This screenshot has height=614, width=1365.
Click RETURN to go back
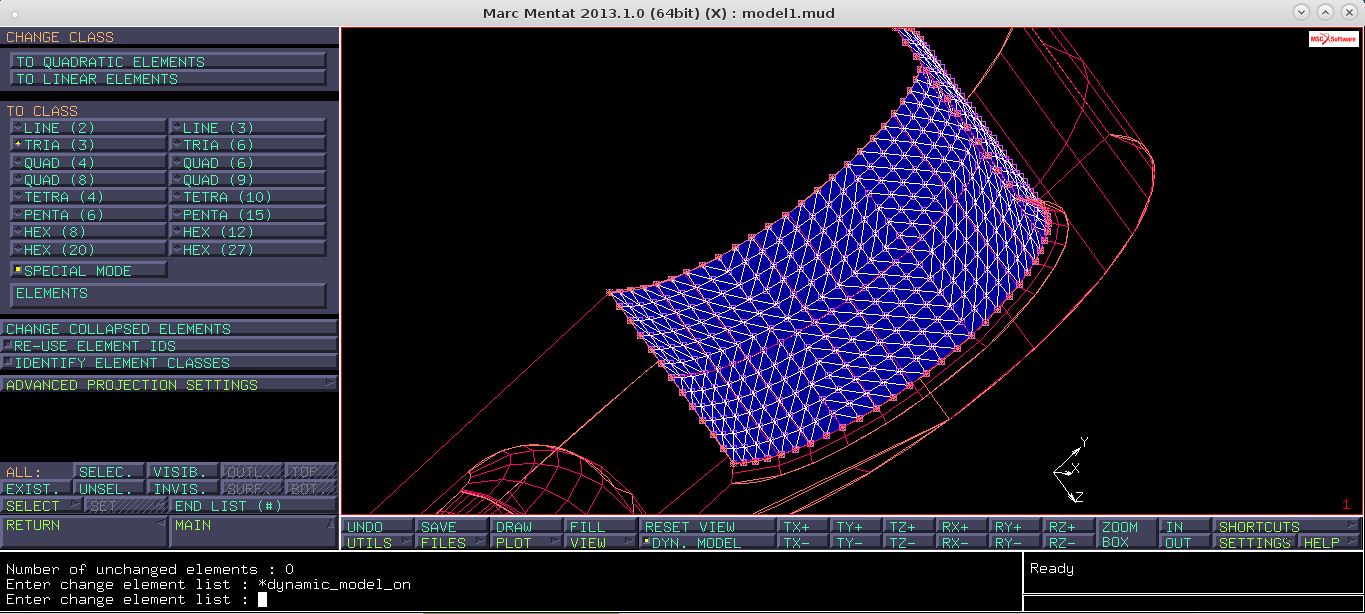(x=84, y=532)
